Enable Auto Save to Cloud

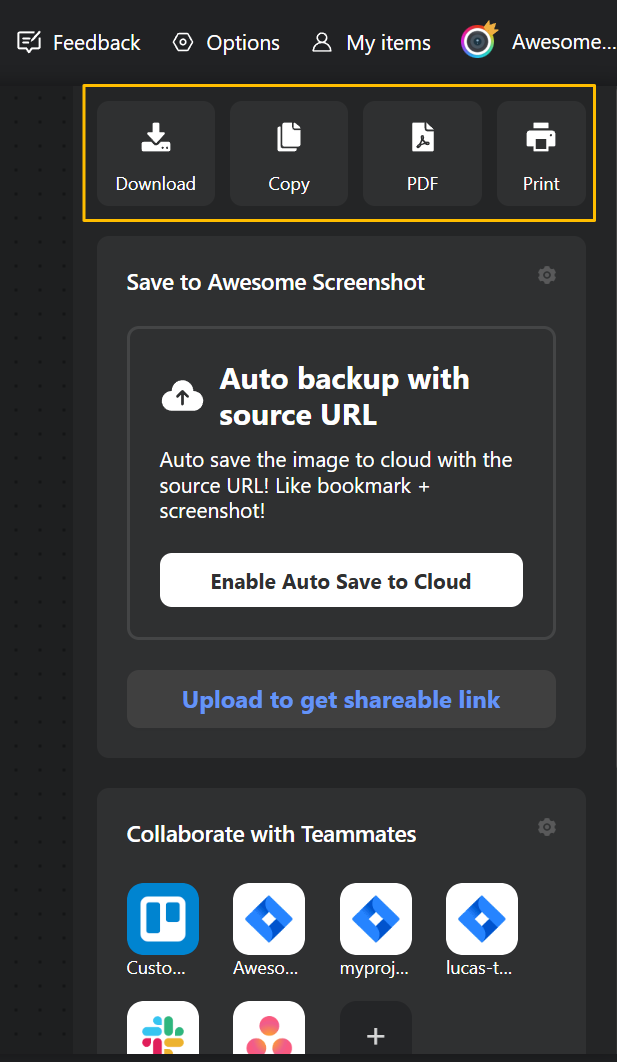(341, 579)
